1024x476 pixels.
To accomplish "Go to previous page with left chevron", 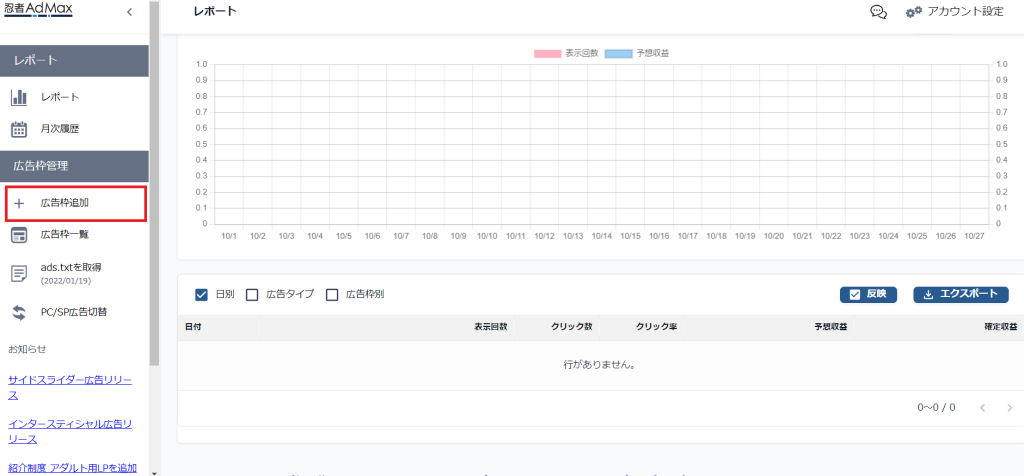I will click(983, 408).
